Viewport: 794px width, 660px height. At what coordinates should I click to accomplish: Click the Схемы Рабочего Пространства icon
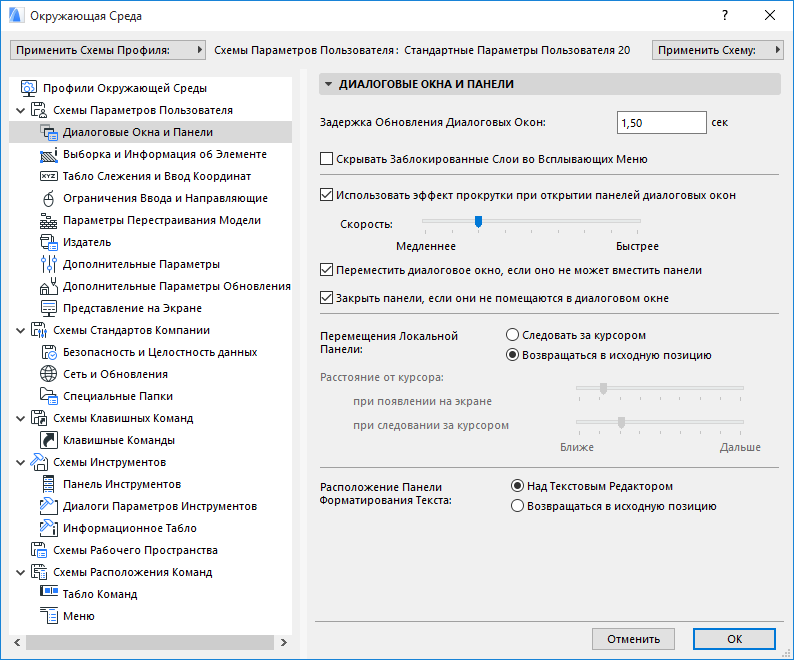pyautogui.click(x=39, y=550)
